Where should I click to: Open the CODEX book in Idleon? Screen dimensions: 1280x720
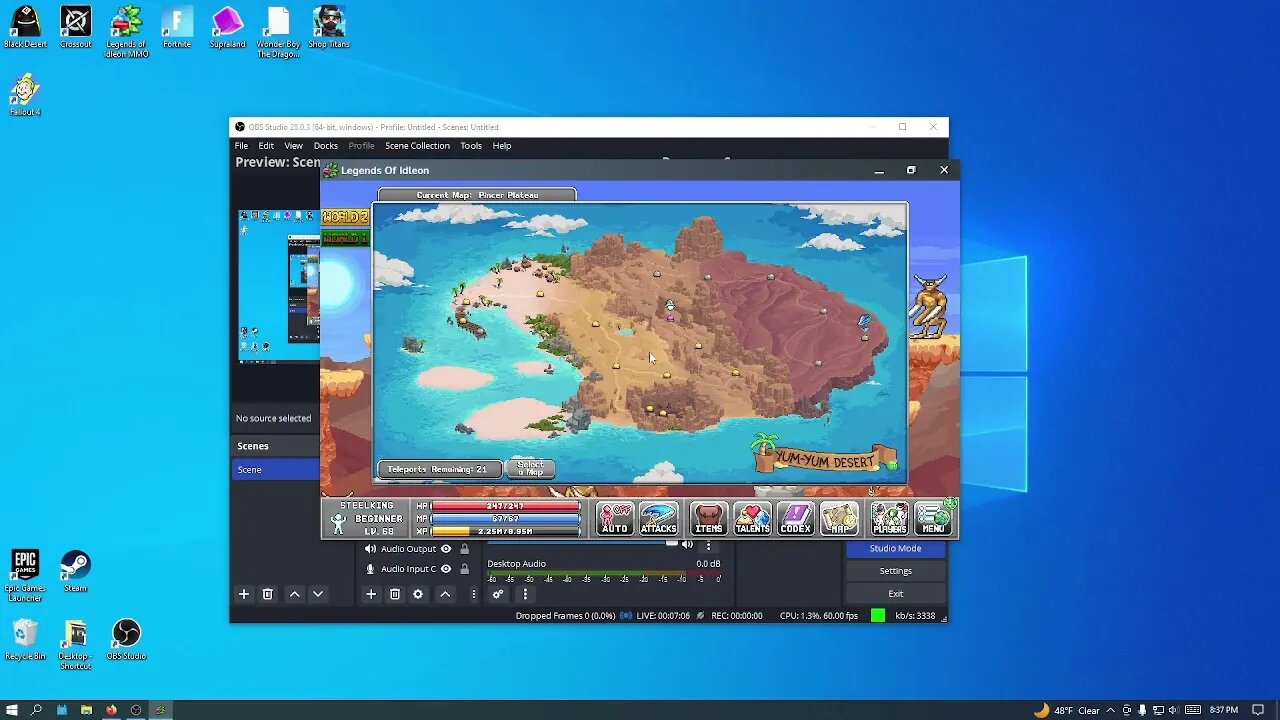[x=796, y=518]
